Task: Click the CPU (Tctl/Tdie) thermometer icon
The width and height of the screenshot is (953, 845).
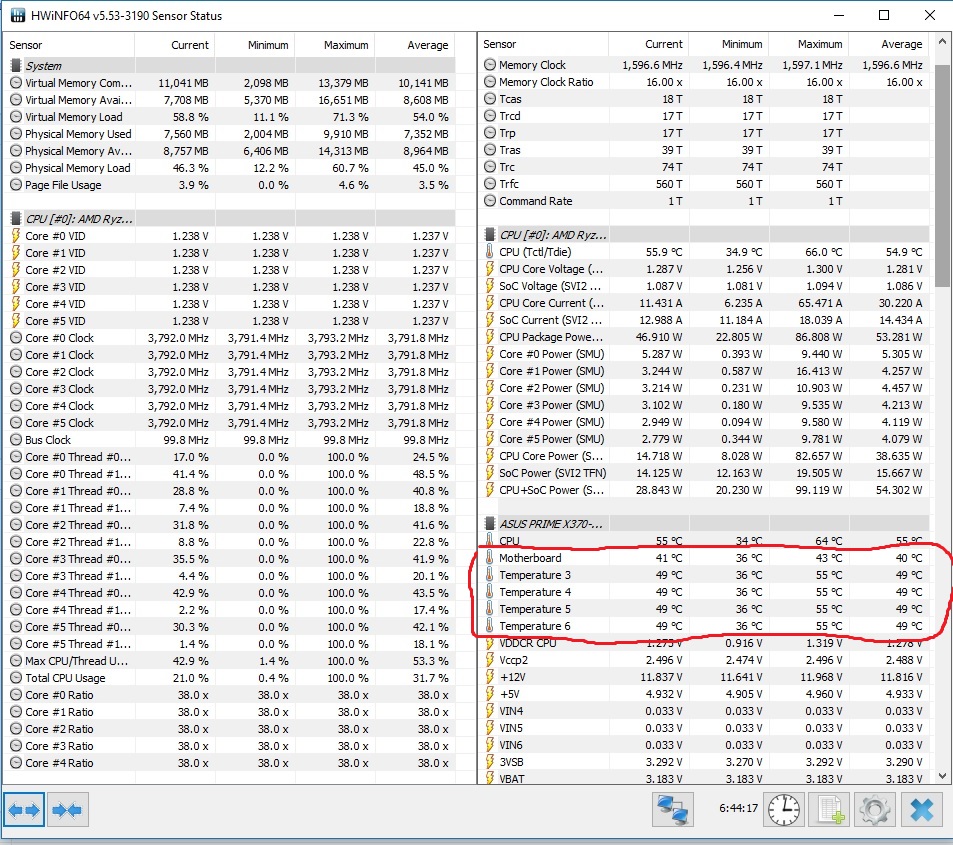Action: click(x=490, y=252)
